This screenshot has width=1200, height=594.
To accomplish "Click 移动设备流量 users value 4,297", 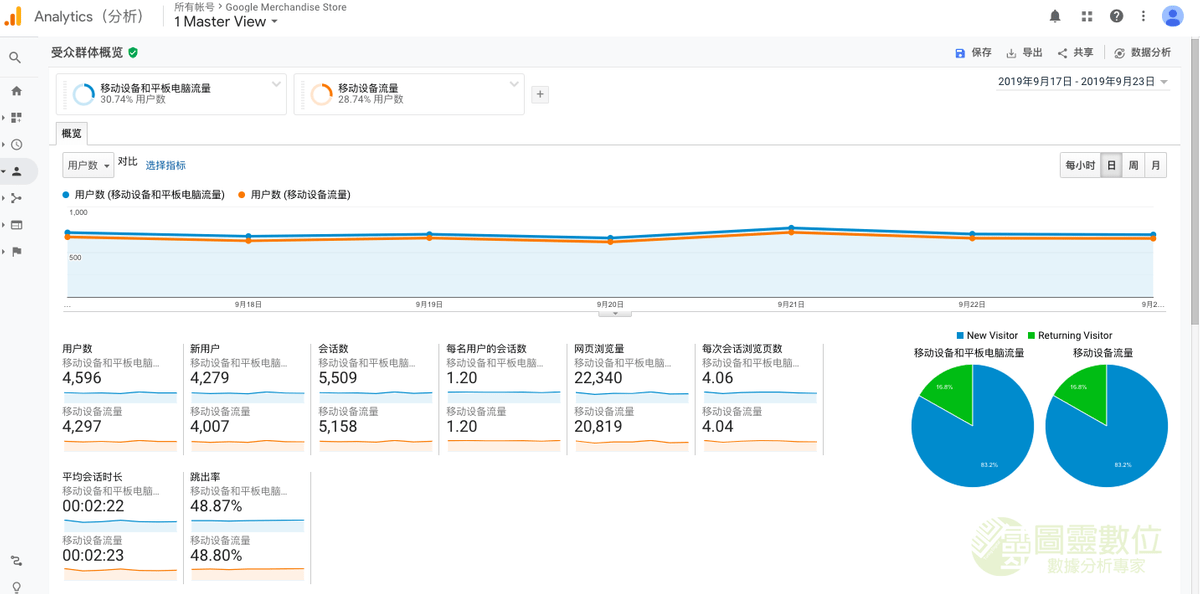I will pos(82,427).
